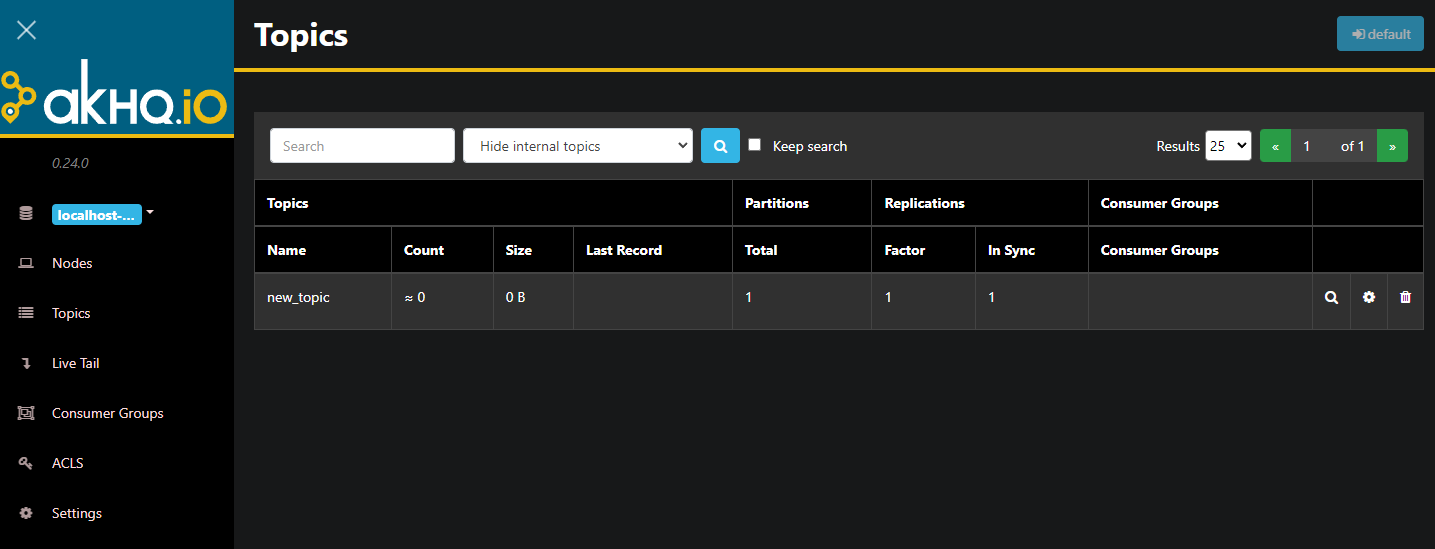Click the blue search magnifier button
This screenshot has width=1435, height=549.
coord(720,146)
